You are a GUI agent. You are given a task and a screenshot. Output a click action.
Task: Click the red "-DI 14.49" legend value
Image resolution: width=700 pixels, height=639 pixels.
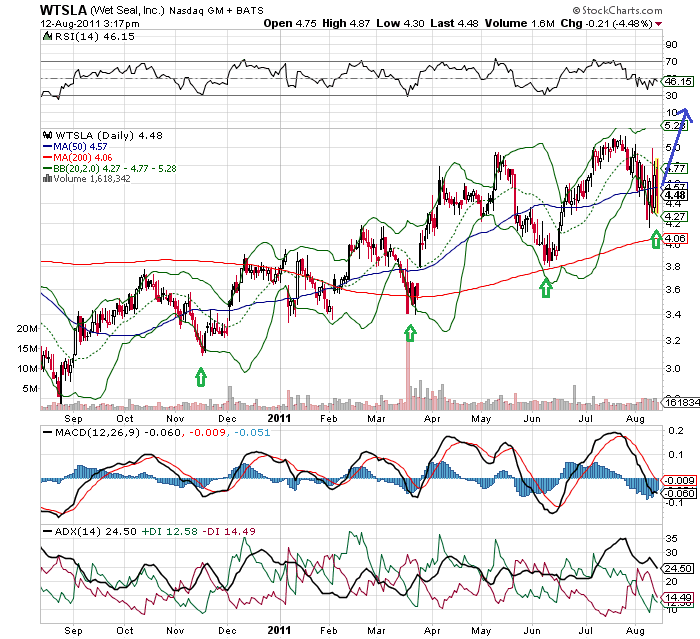[x=229, y=532]
